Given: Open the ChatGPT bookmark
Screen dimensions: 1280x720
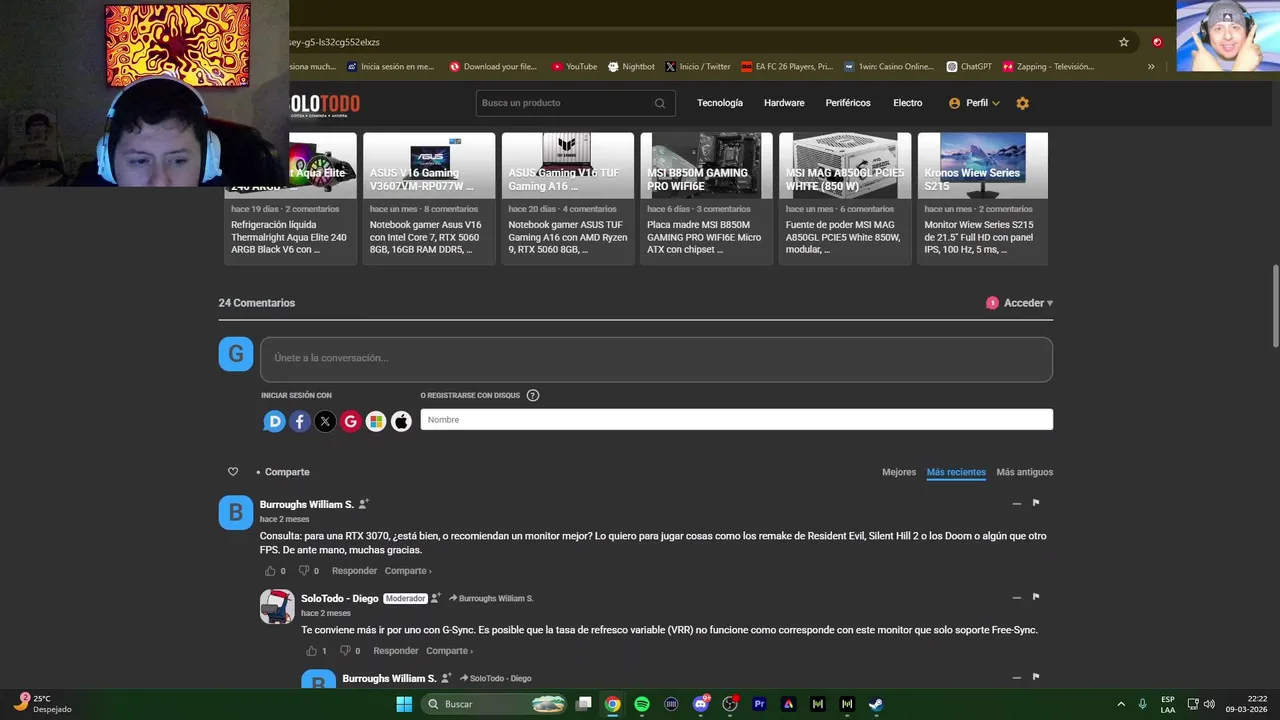Looking at the screenshot, I should click(969, 67).
